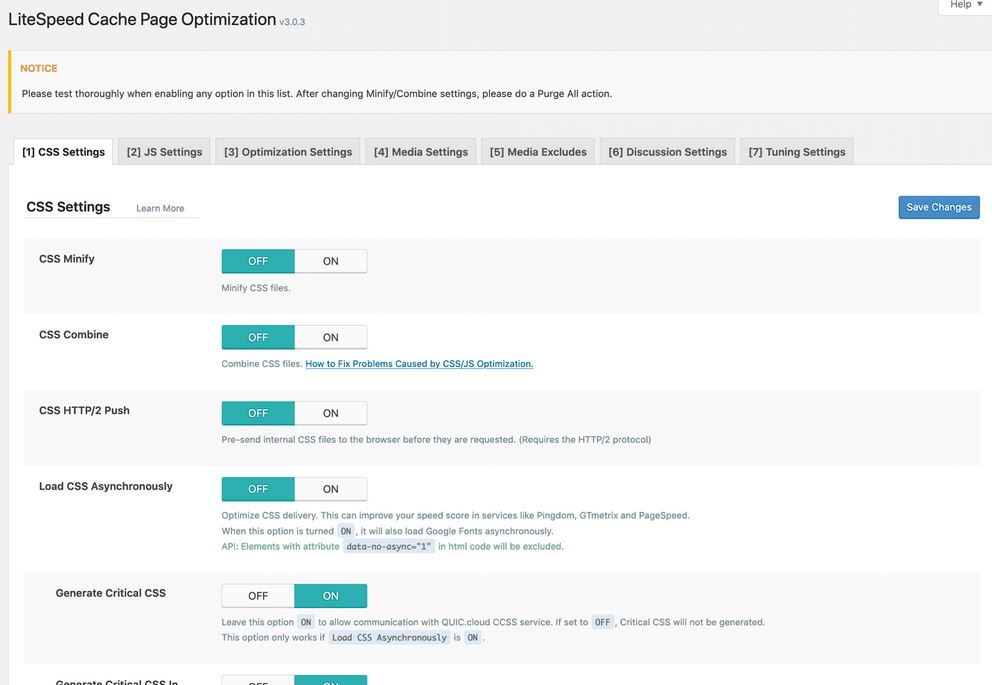
Task: Click the Learn More link
Action: click(x=160, y=208)
